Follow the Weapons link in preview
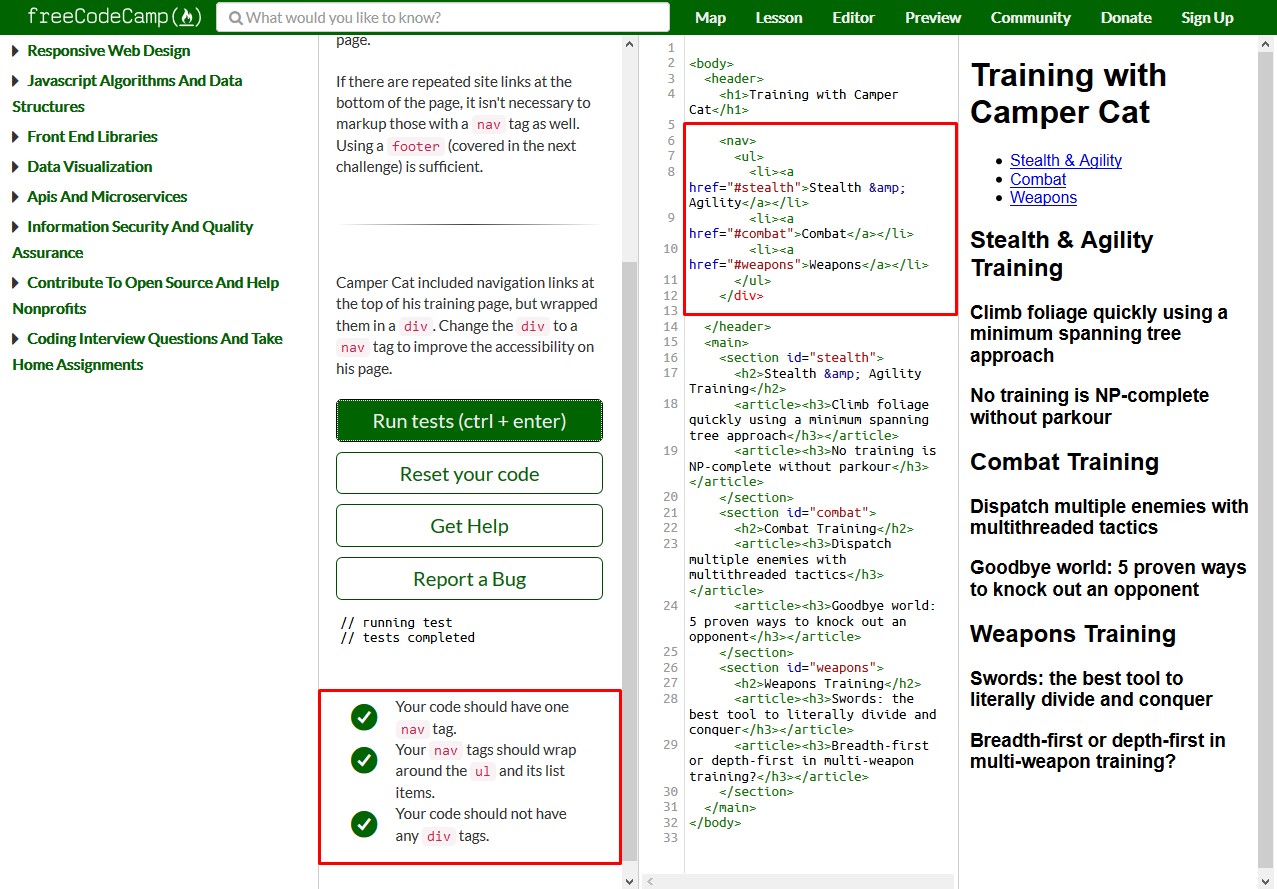 pyautogui.click(x=1043, y=197)
